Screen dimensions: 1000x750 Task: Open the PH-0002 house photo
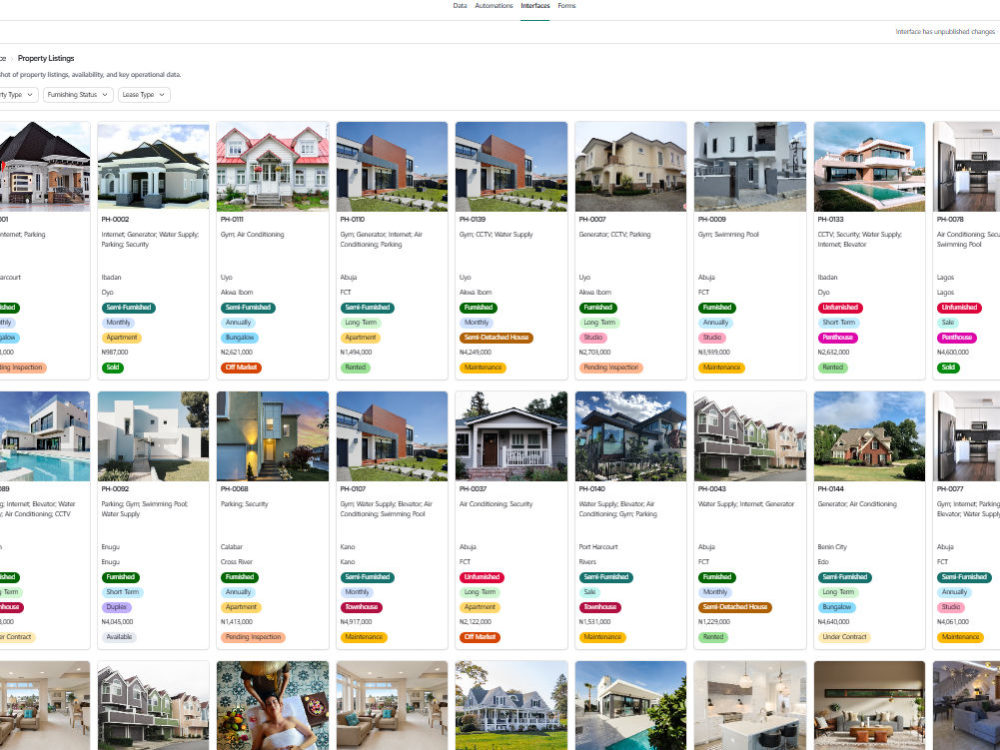tap(153, 166)
